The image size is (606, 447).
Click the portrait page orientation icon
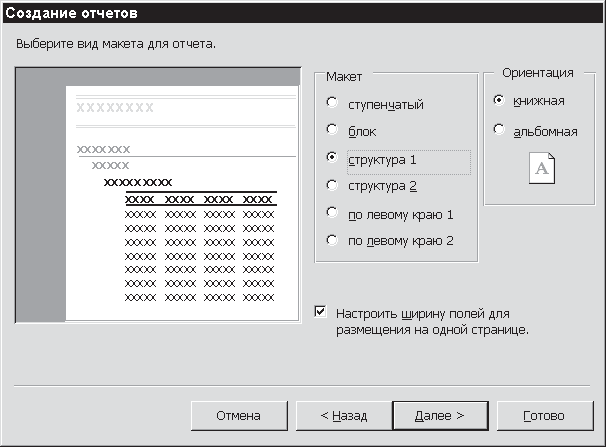(x=541, y=169)
